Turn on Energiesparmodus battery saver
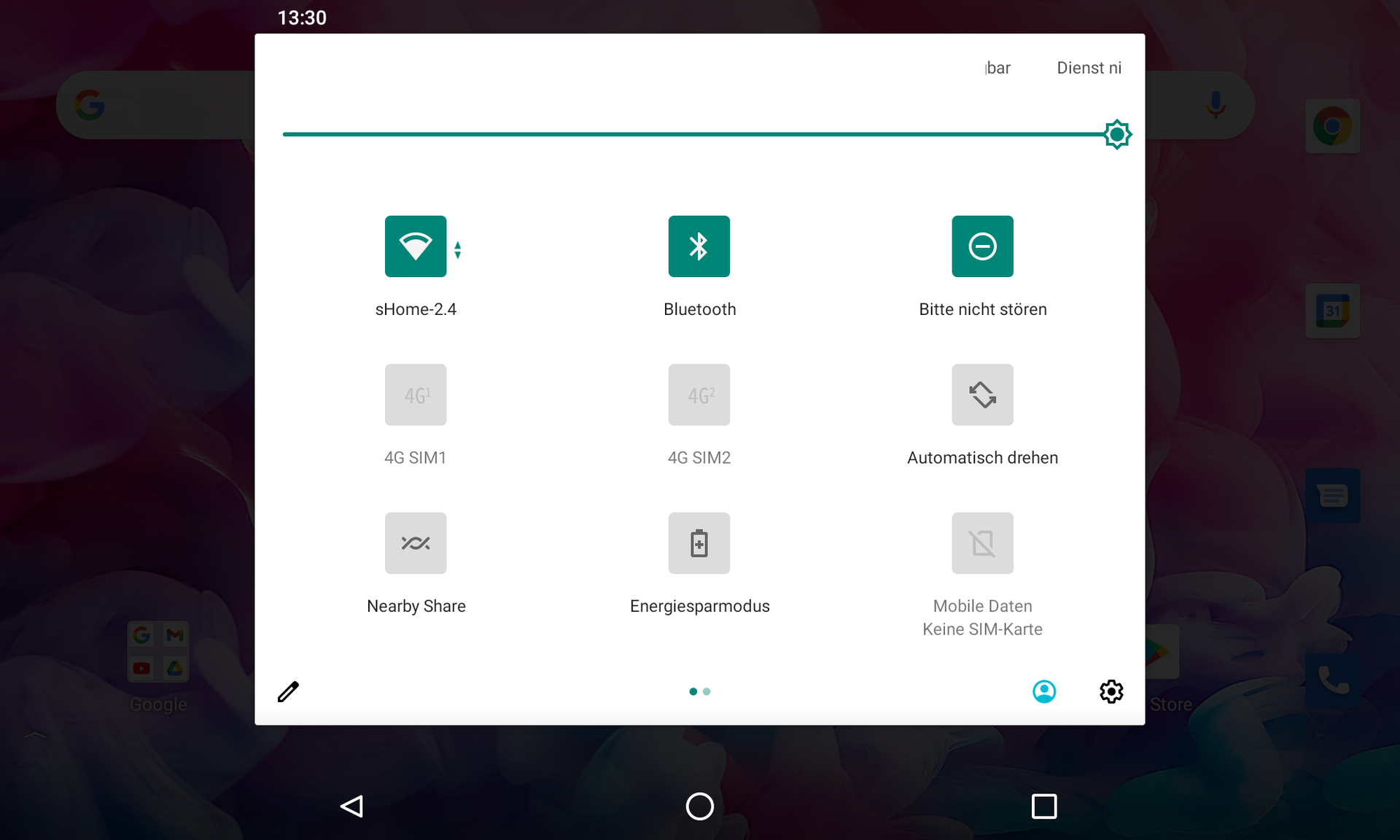The height and width of the screenshot is (840, 1400). pos(699,543)
